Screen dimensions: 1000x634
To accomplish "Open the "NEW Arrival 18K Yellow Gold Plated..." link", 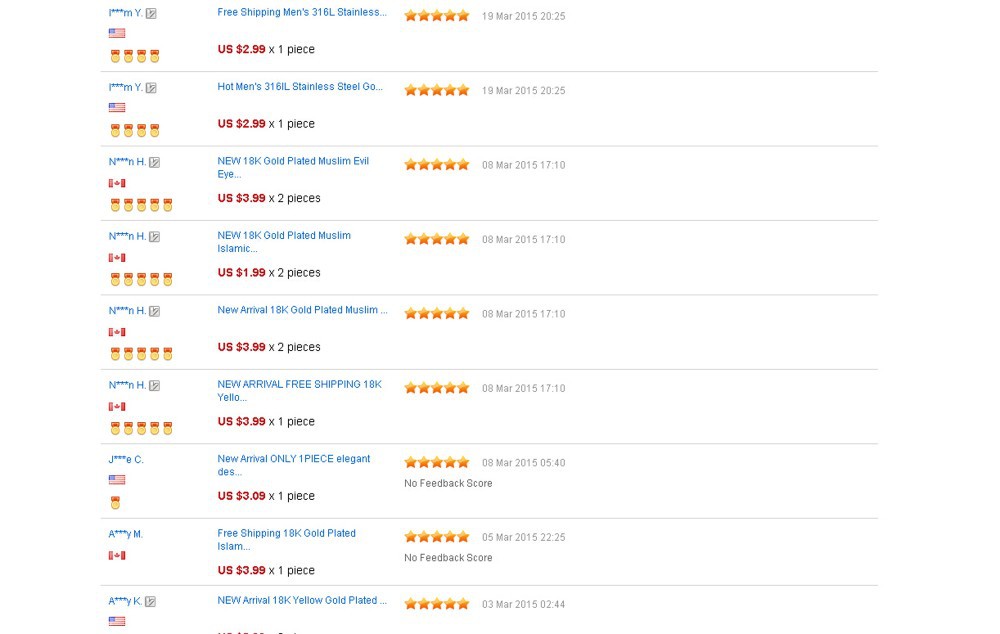I will [301, 601].
